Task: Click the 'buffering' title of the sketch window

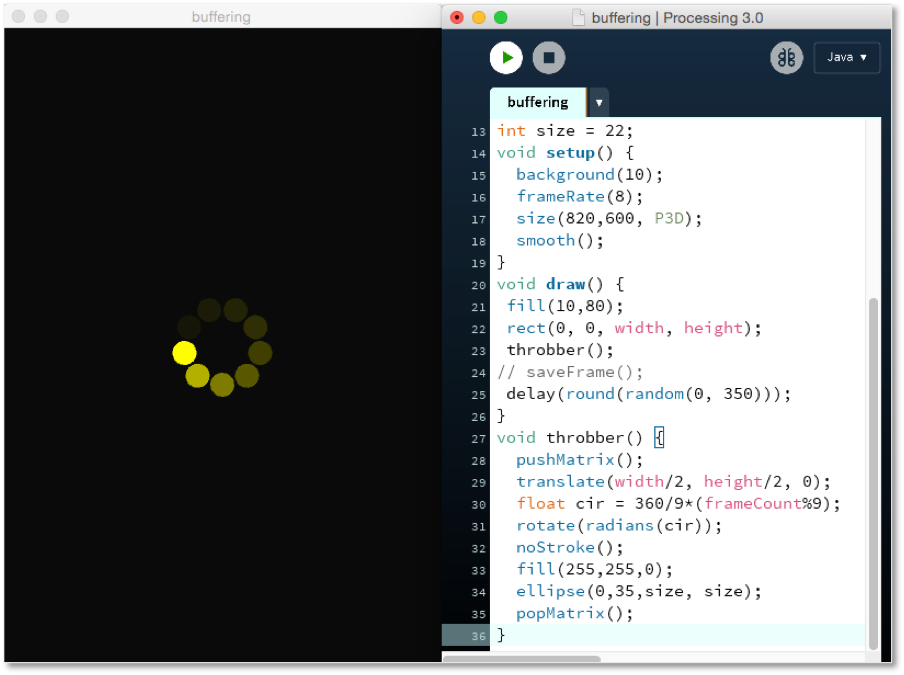Action: pos(221,17)
